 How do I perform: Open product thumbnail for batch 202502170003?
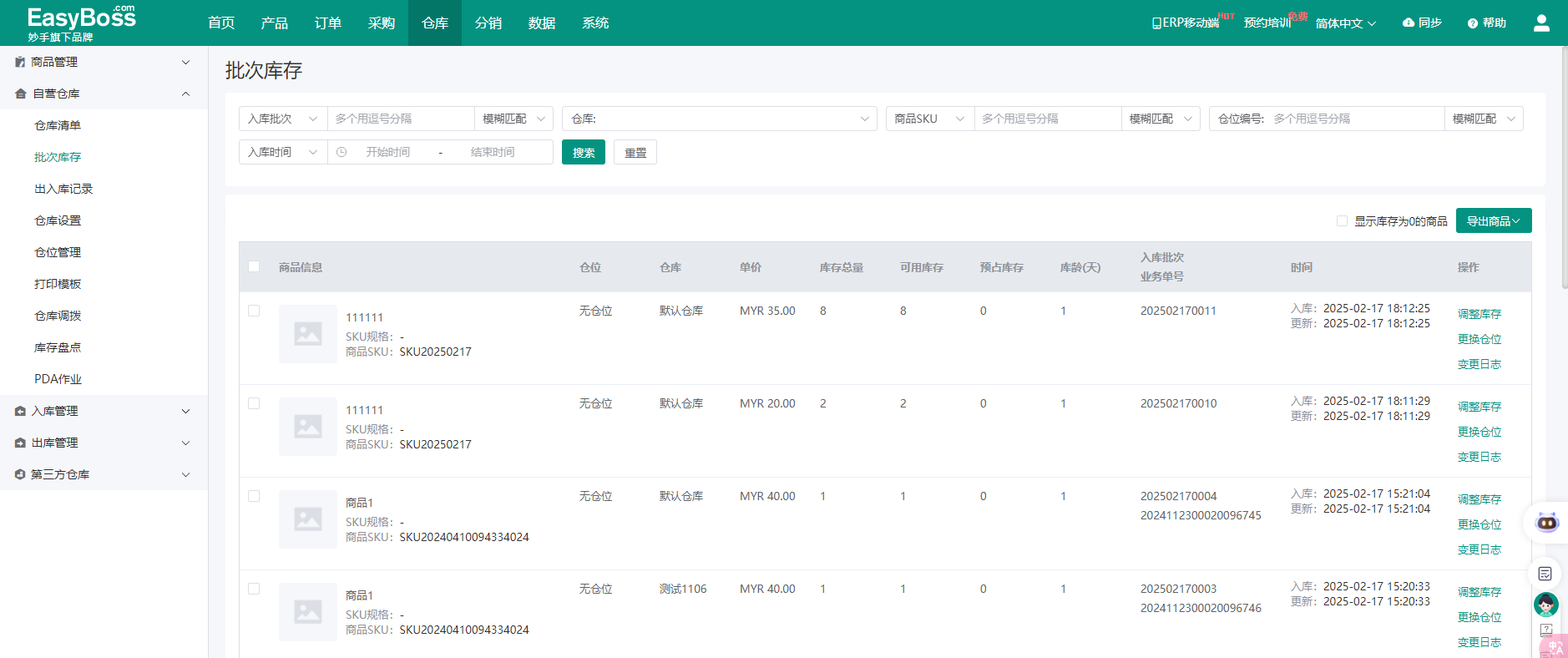point(308,612)
